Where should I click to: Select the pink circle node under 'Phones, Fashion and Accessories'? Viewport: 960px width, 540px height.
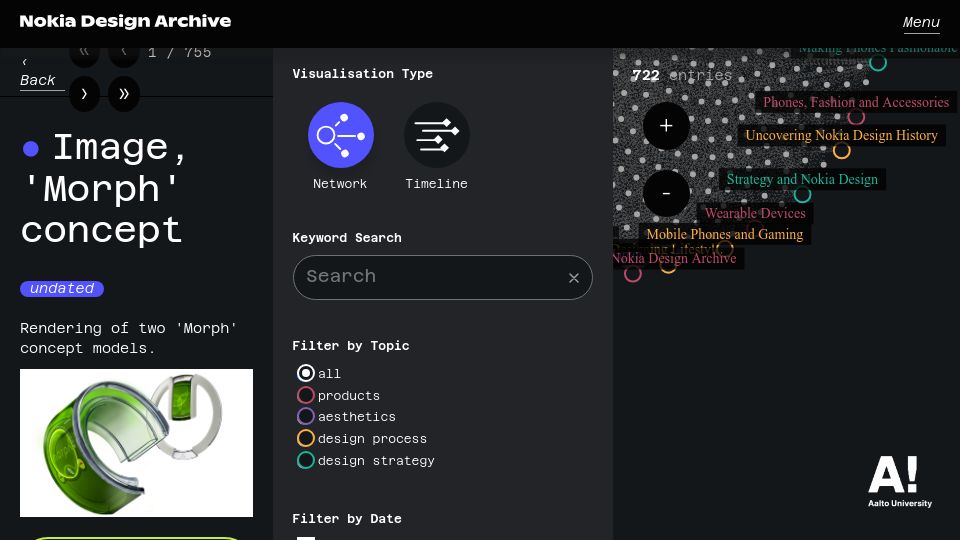(856, 117)
